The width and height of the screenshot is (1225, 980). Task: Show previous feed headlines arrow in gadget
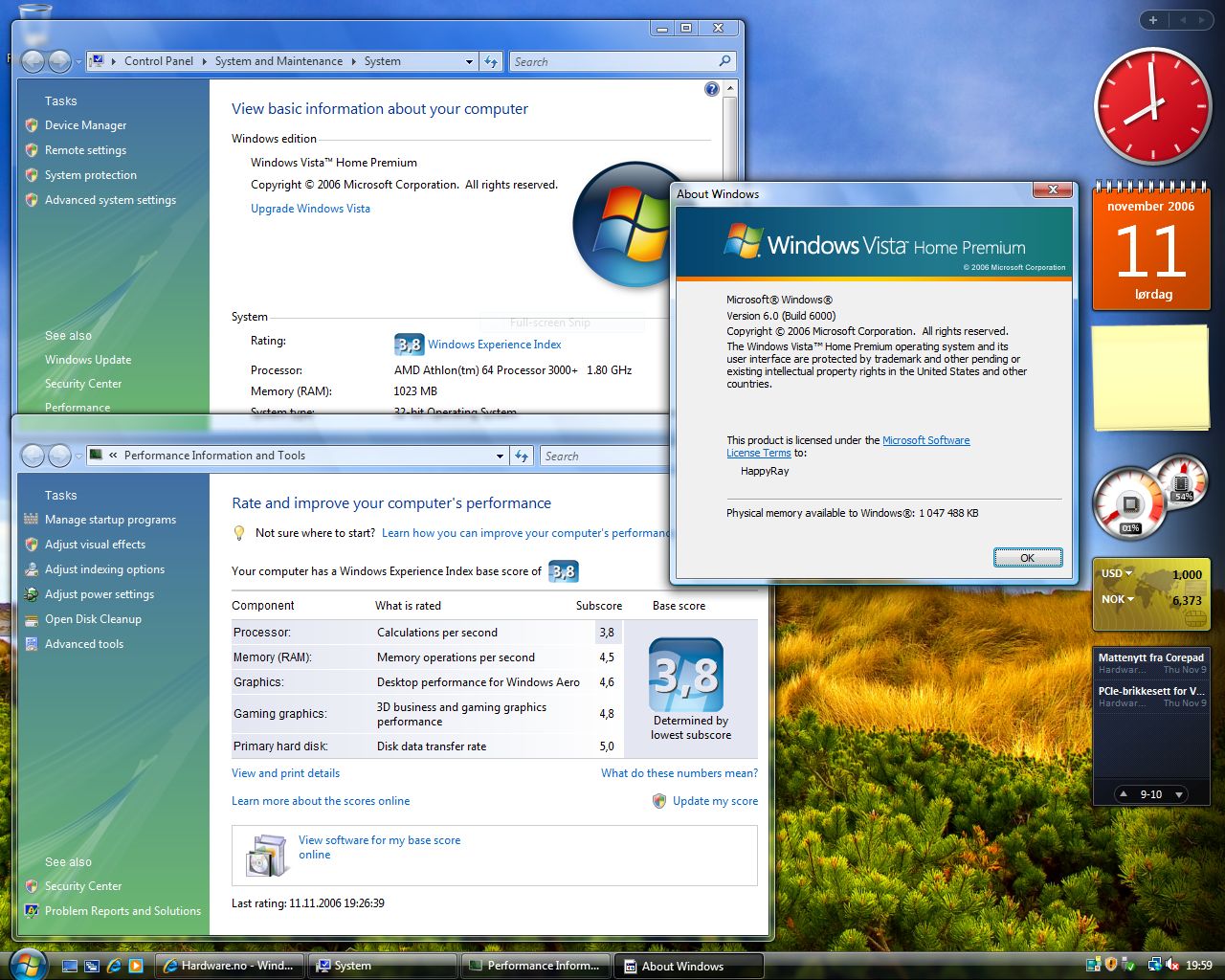[x=1123, y=794]
